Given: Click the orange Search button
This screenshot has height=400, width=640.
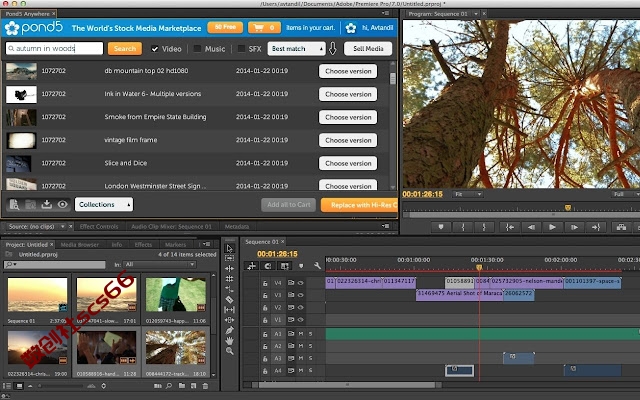Looking at the screenshot, I should click(x=125, y=49).
